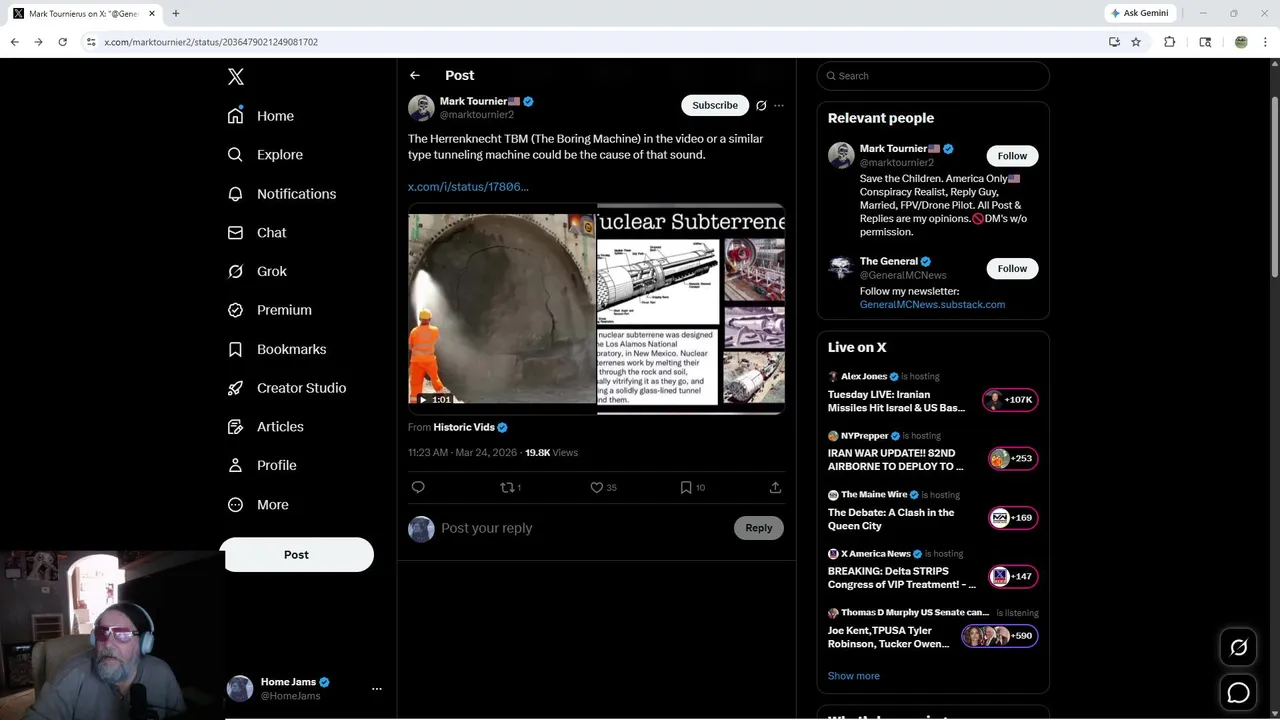1280x720 pixels.
Task: Open Home in the sidebar
Action: click(x=260, y=116)
